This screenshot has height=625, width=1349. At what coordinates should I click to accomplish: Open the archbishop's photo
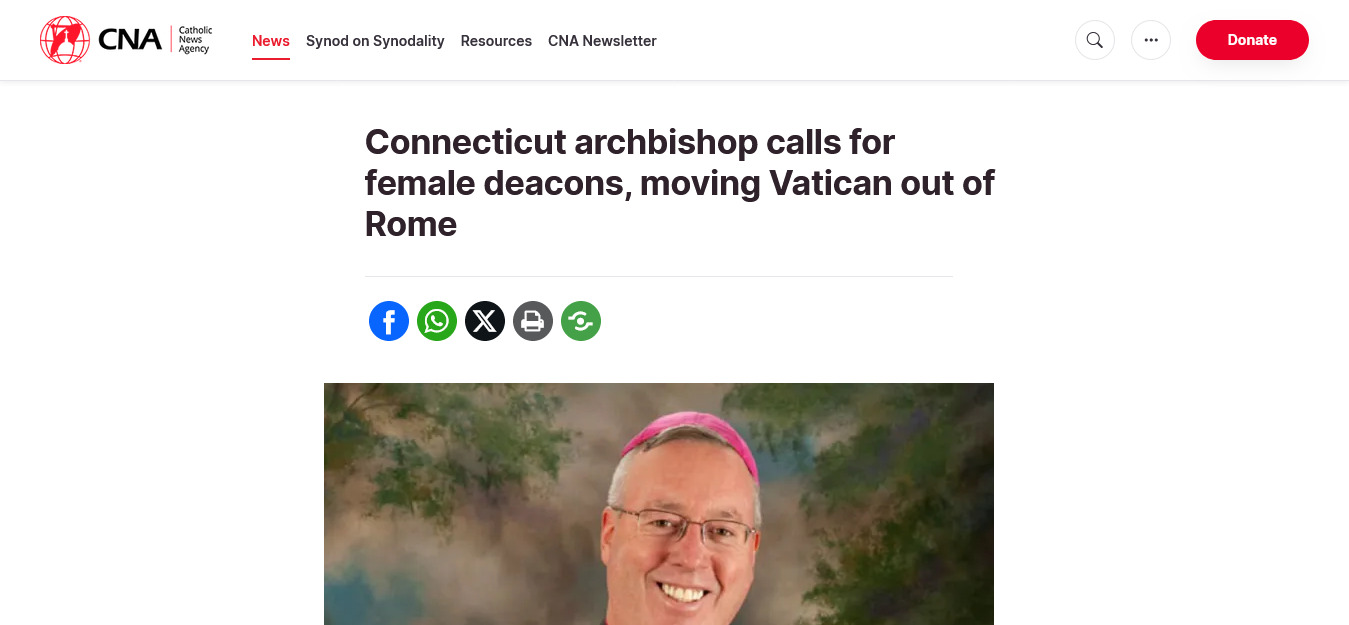point(659,504)
